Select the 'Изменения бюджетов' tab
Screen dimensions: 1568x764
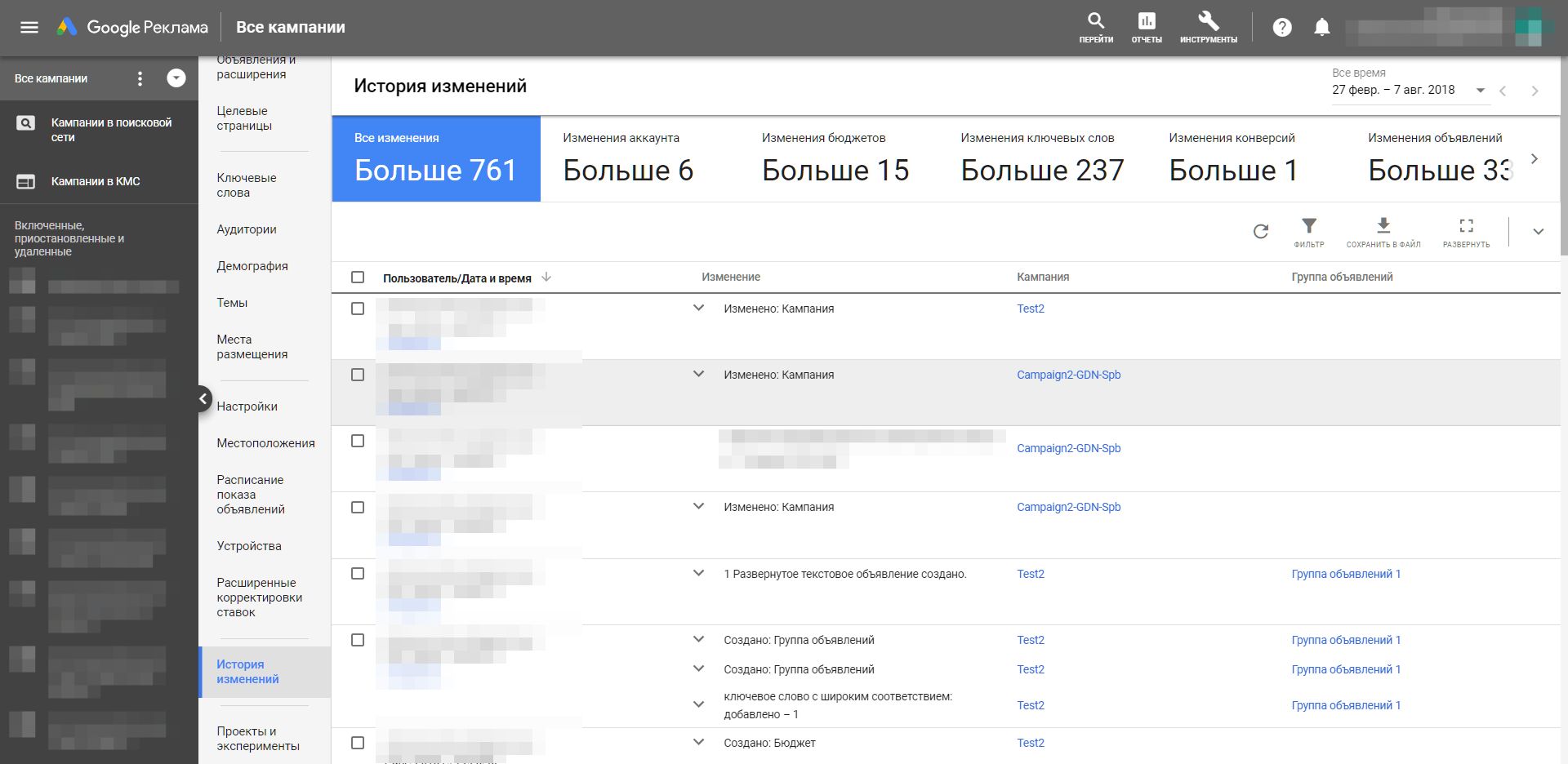coord(835,159)
